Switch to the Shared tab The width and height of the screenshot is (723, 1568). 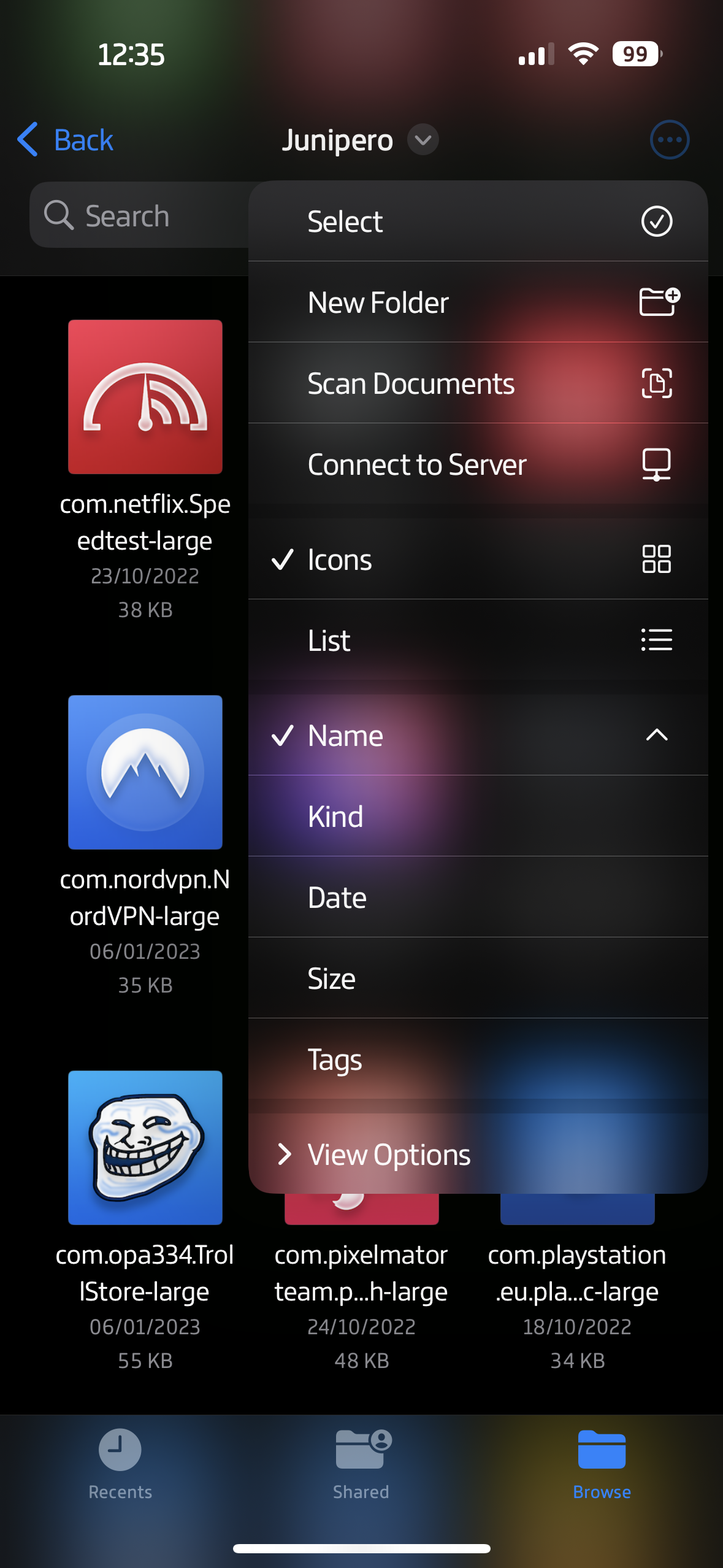pyautogui.click(x=361, y=1465)
